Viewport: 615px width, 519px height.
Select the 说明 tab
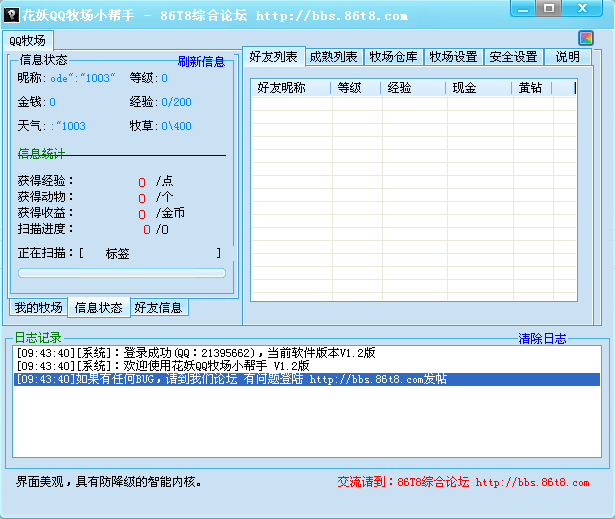click(x=567, y=57)
